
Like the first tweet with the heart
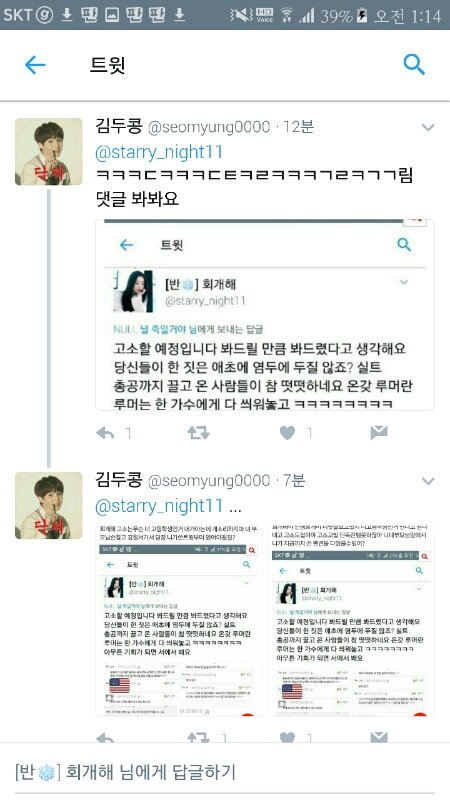[288, 433]
